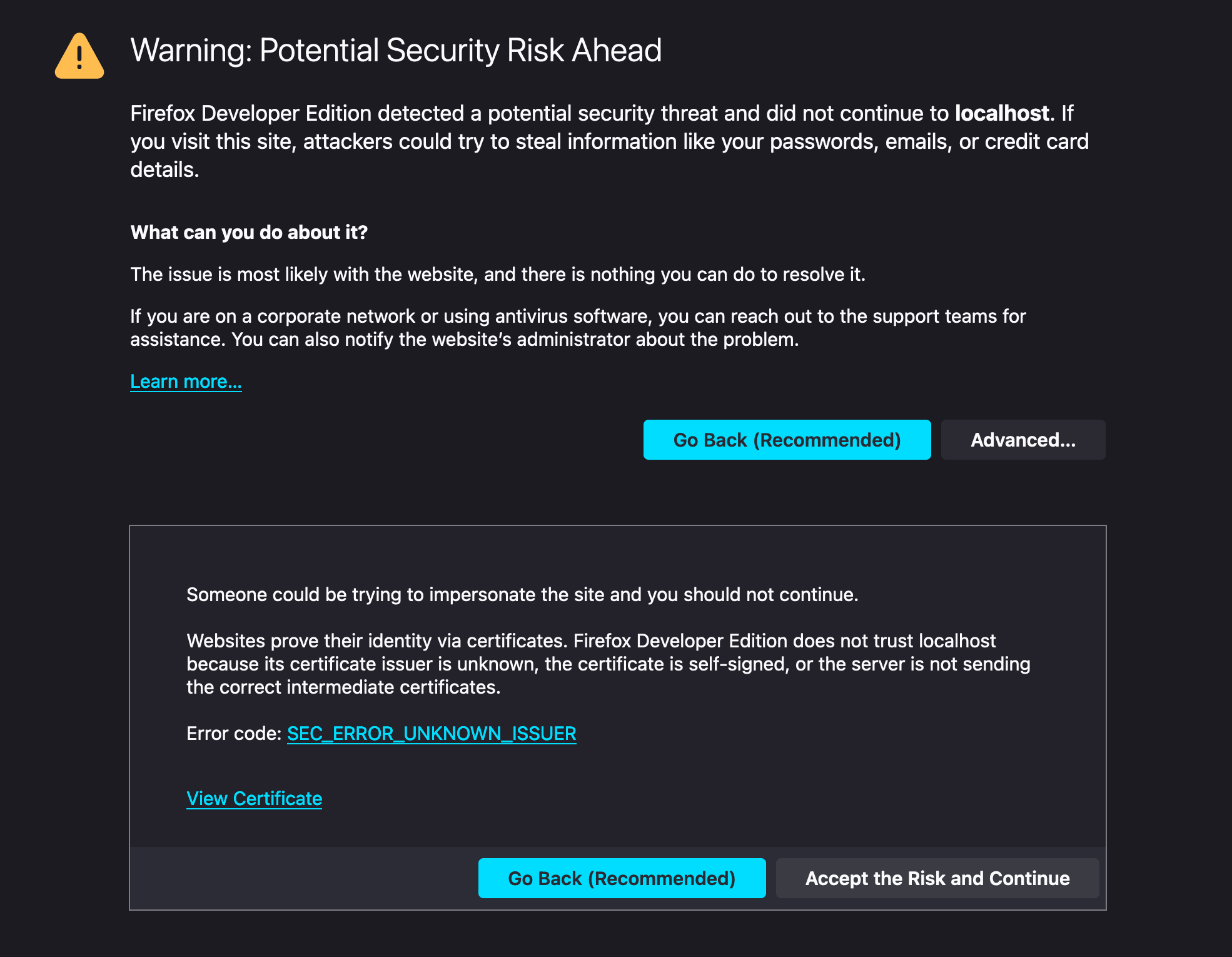Image resolution: width=1232 pixels, height=957 pixels.
Task: Click the corporate network or antivirus paragraph
Action: [x=577, y=316]
